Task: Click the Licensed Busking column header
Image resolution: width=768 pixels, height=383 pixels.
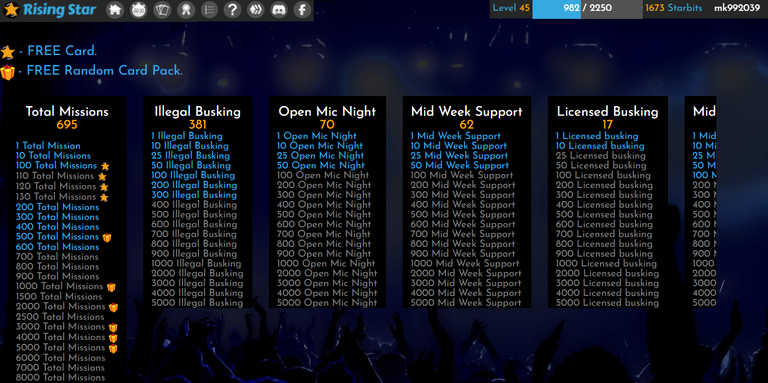Action: coord(607,112)
